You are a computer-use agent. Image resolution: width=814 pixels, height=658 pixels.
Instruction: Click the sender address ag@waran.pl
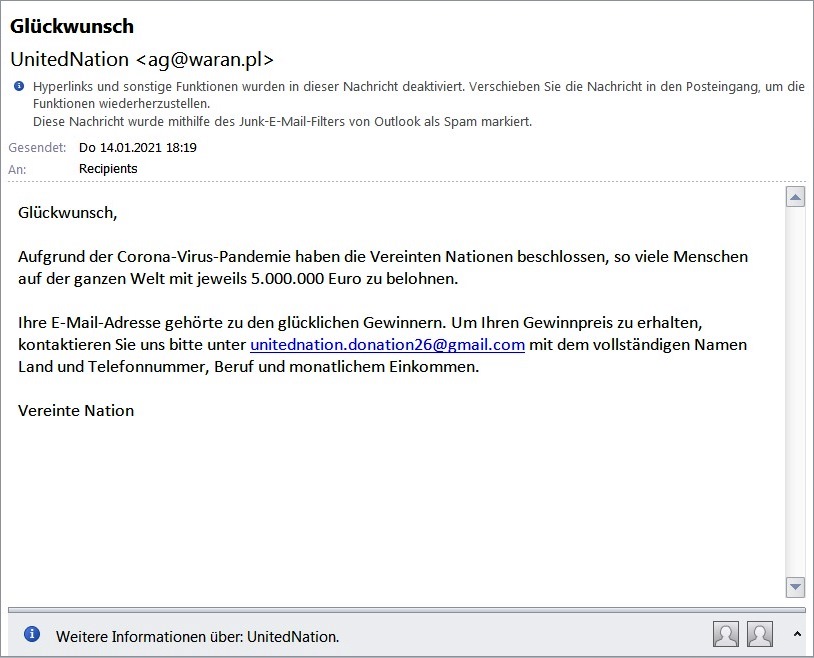(x=205, y=59)
